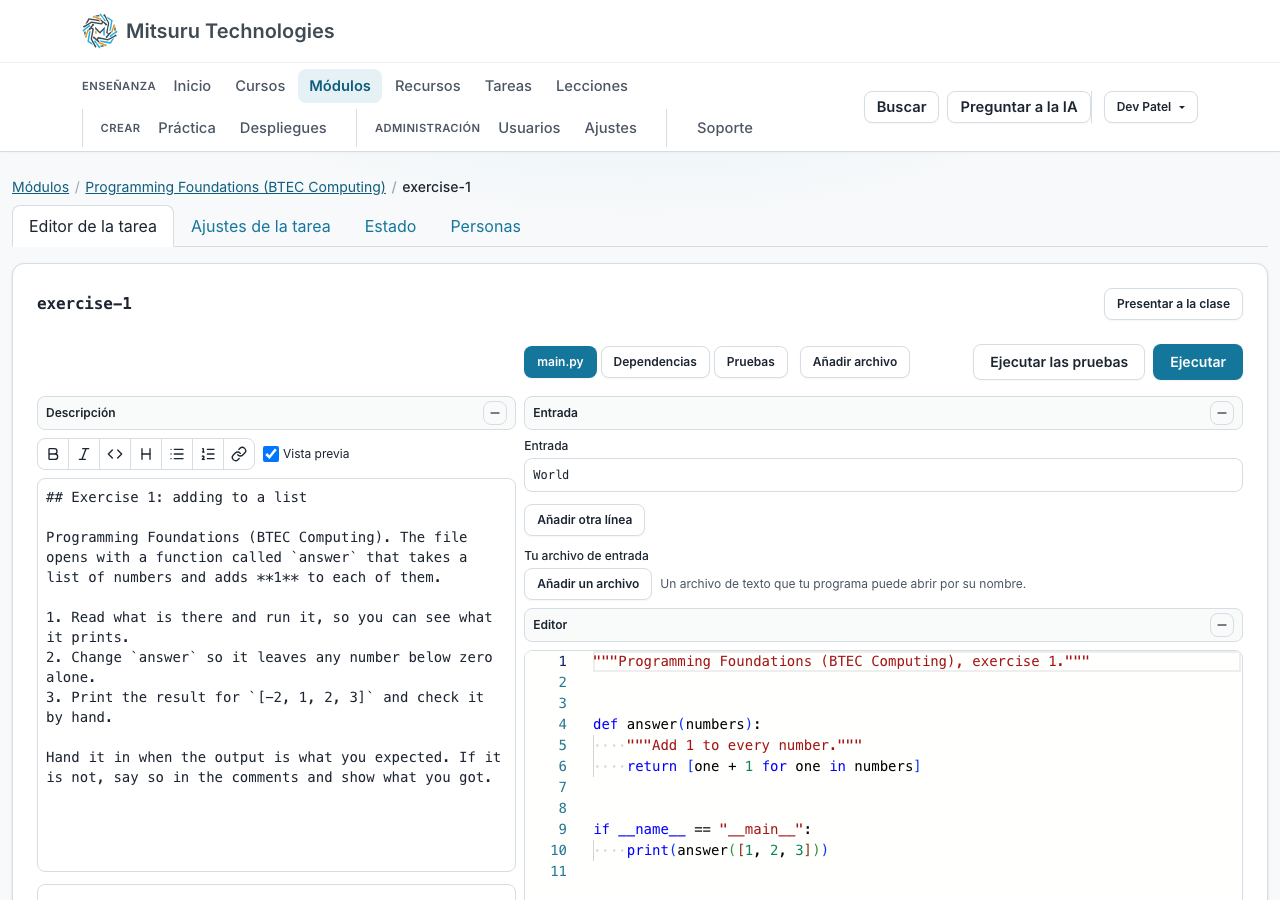Run the code with Ejecutar
Viewport: 1280px width, 900px height.
(1198, 362)
